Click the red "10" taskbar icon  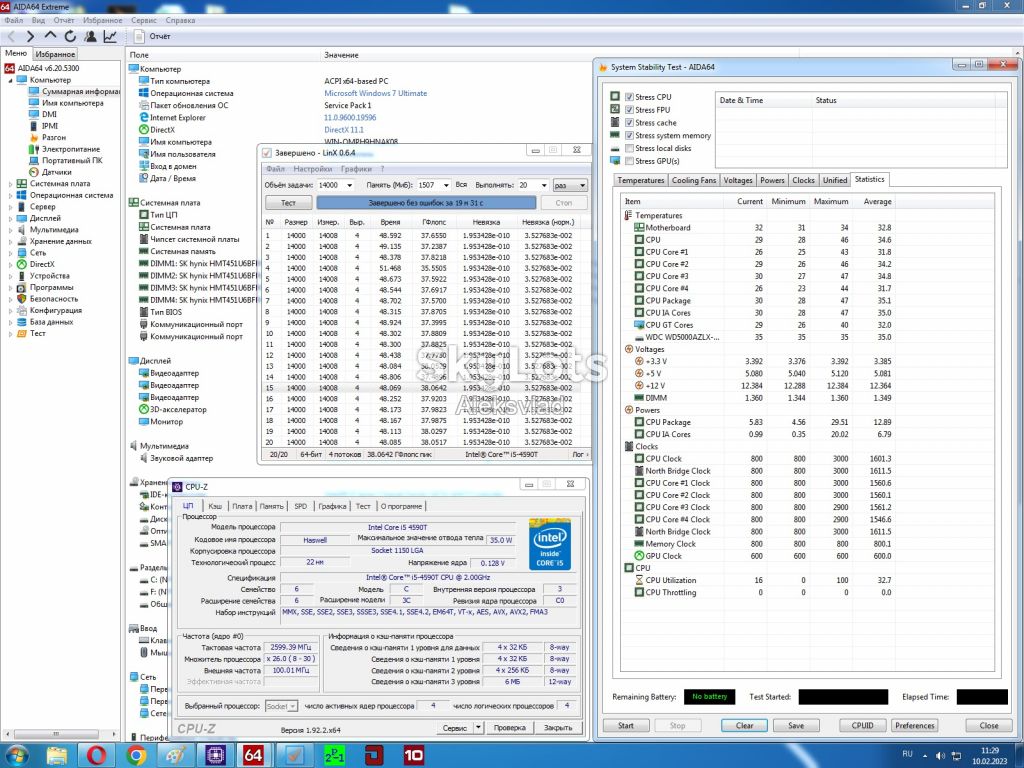coord(413,756)
